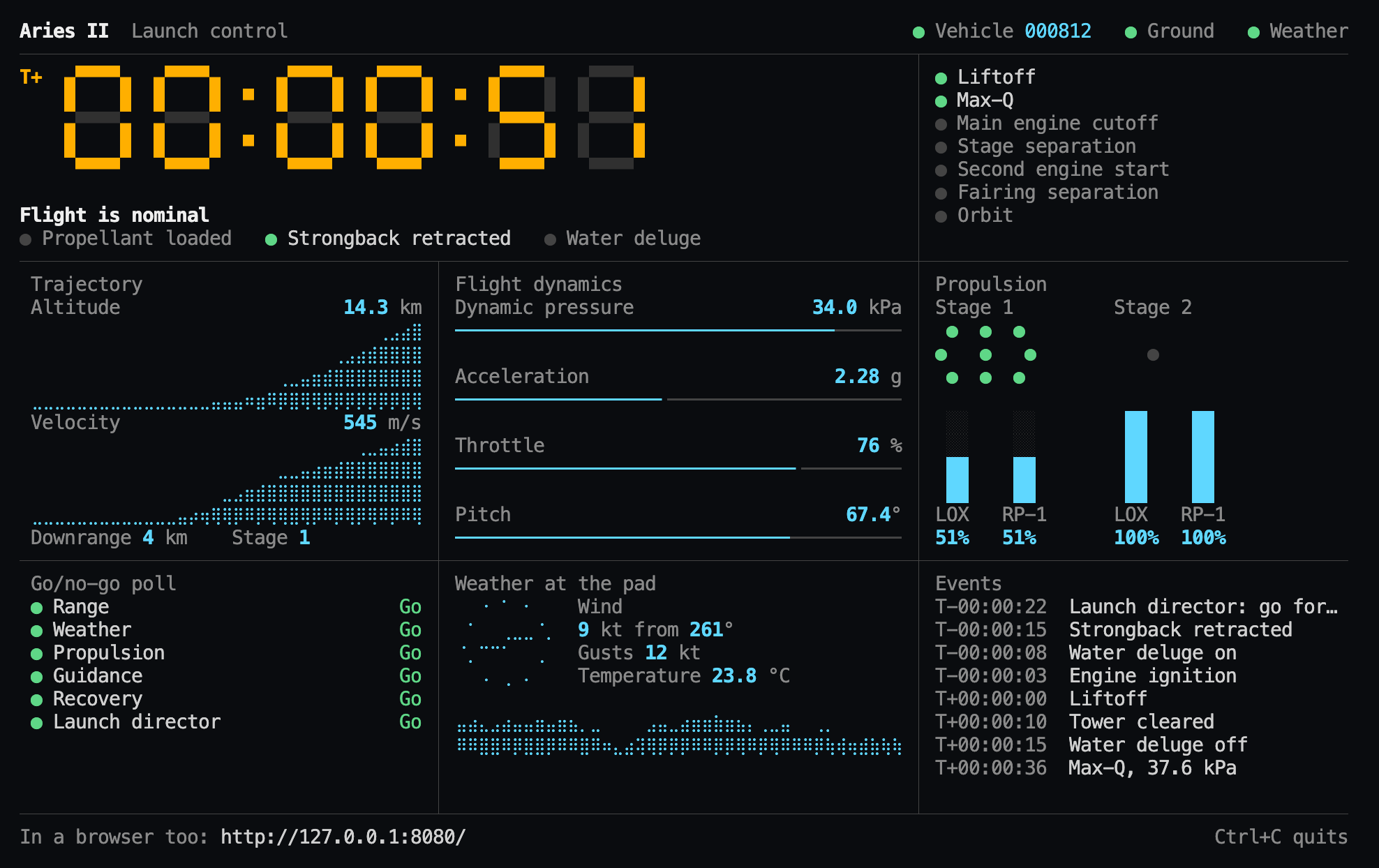Viewport: 1379px width, 868px height.
Task: Select the Altitude value 14.3 km
Action: [x=382, y=307]
